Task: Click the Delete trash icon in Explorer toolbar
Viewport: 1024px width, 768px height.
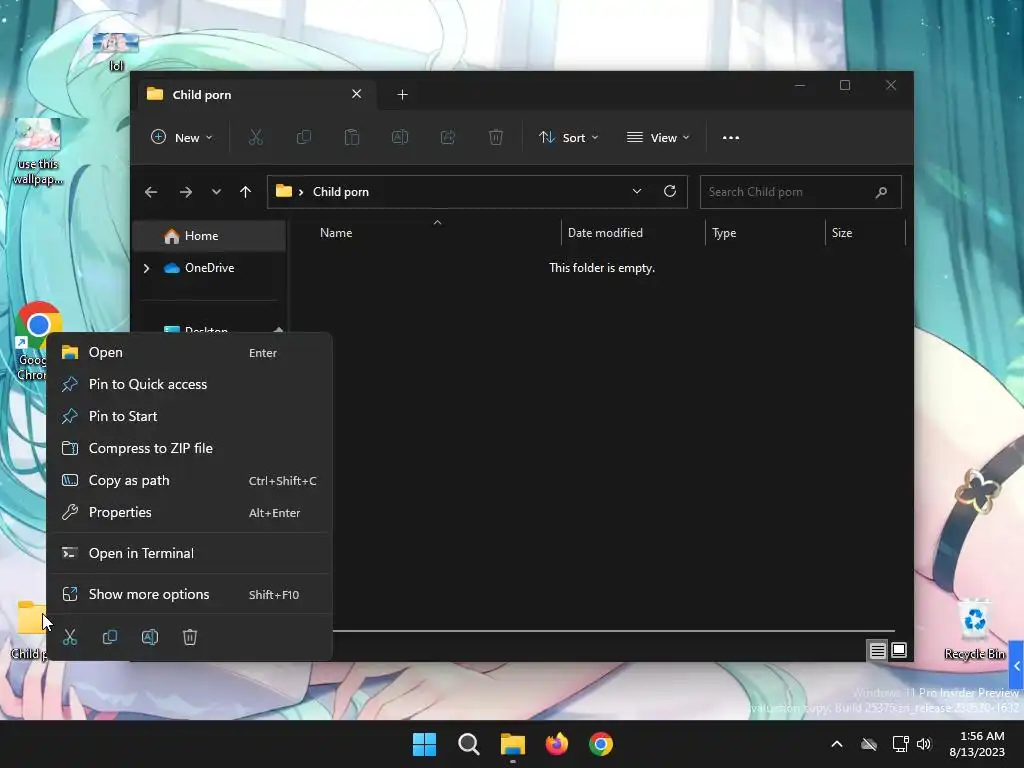Action: tap(496, 138)
